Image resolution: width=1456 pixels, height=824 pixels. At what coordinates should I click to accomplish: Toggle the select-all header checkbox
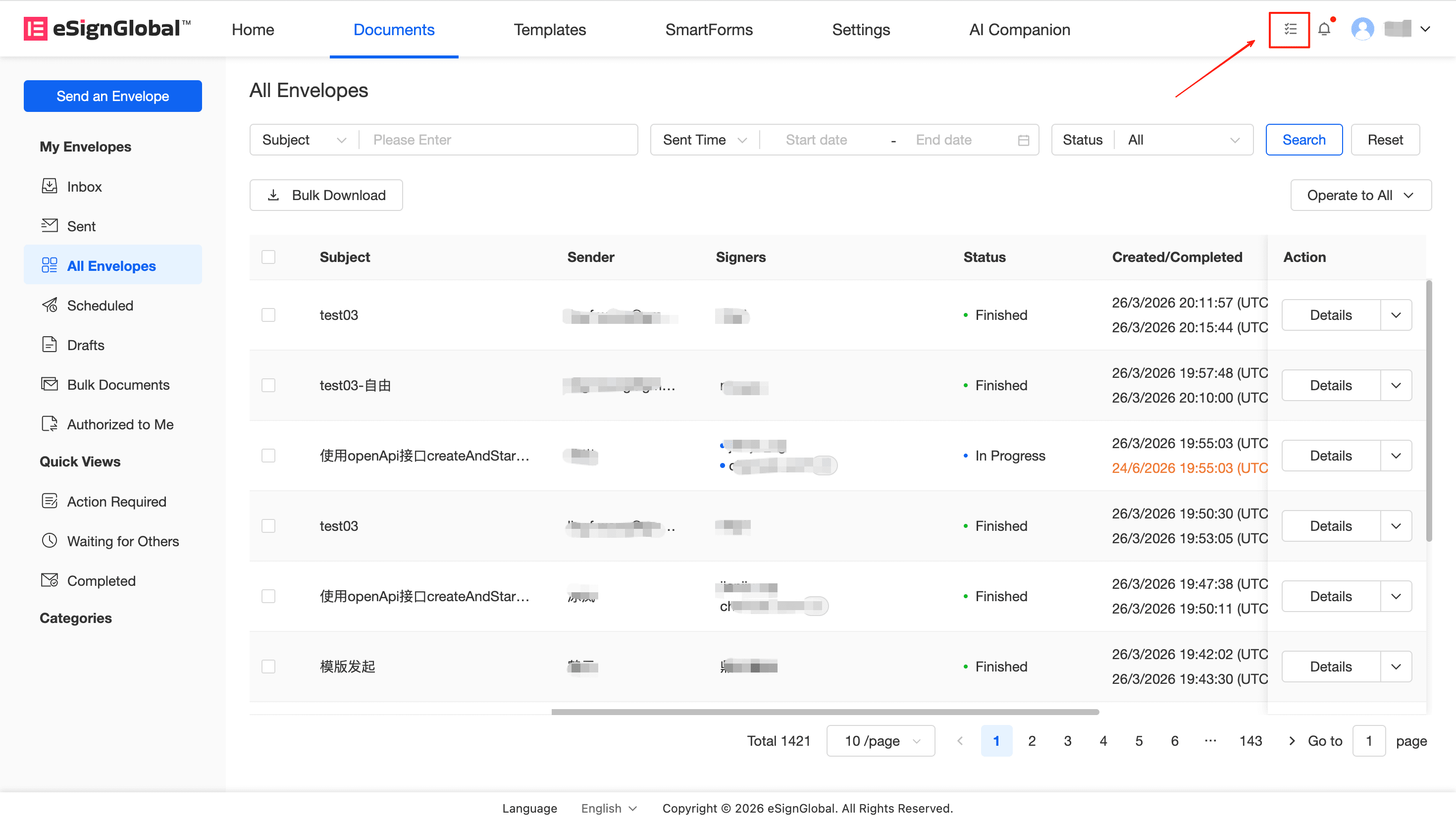click(x=268, y=257)
